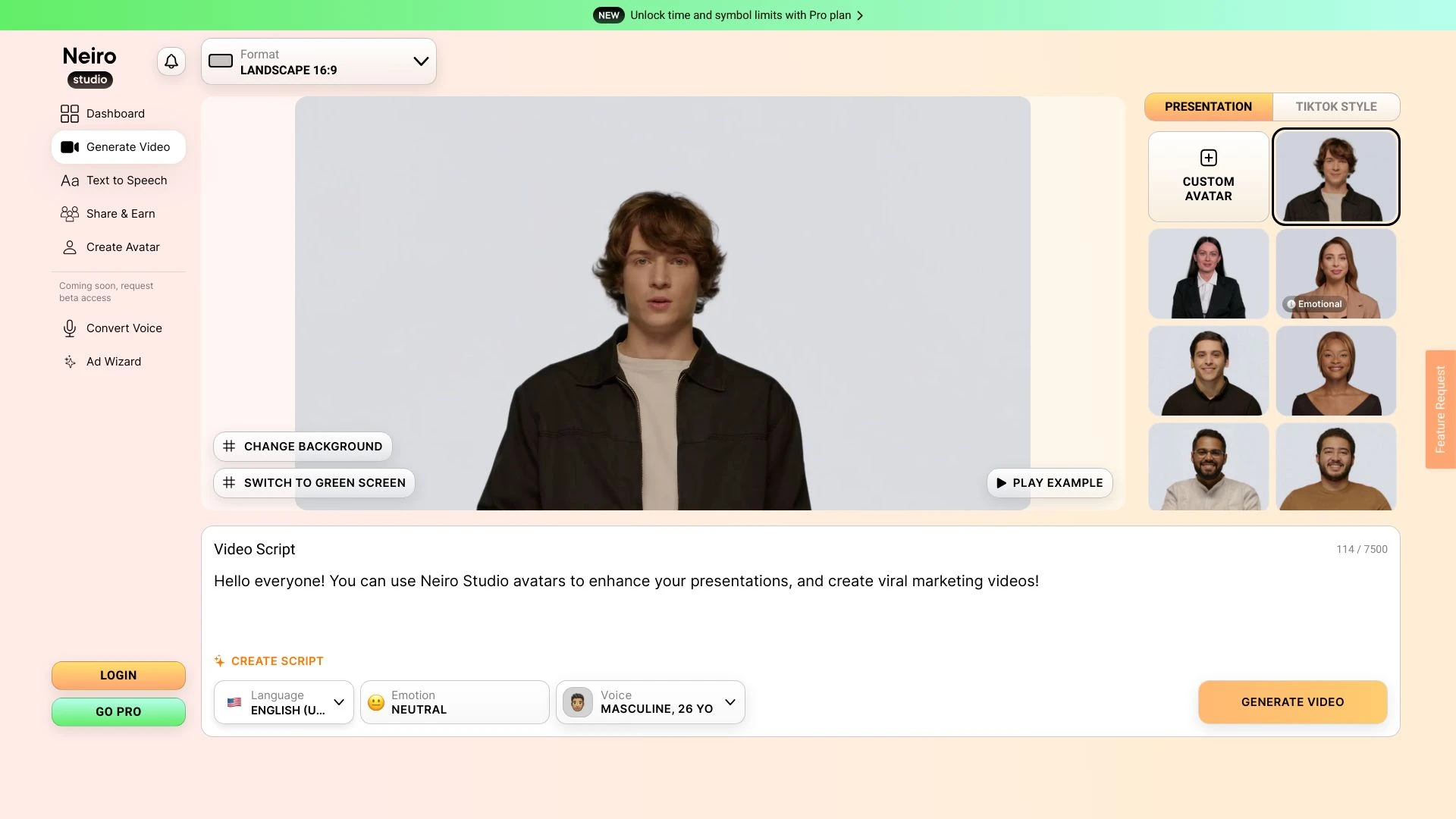Toggle SWITCH TO GREEN SCREEN mode

coord(313,483)
